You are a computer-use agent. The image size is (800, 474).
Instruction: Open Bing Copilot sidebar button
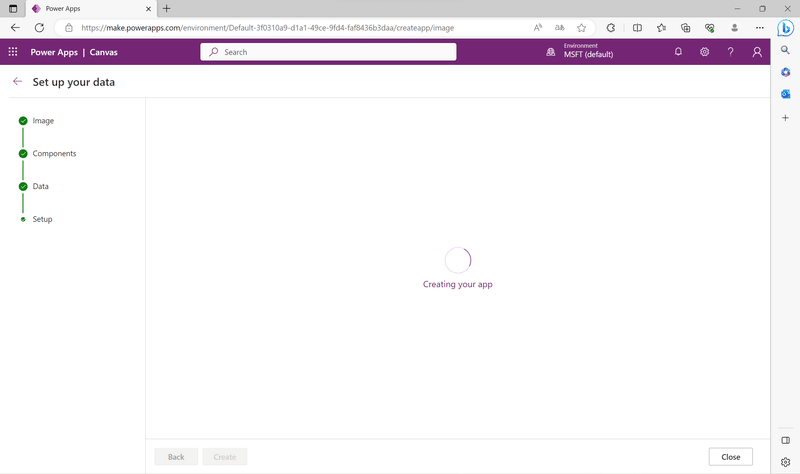point(785,28)
